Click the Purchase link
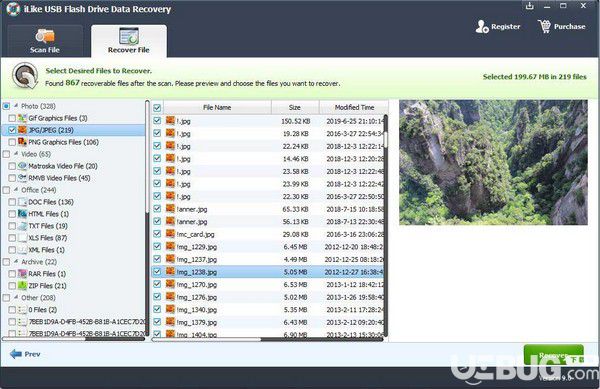This screenshot has height=389, width=600. pyautogui.click(x=569, y=26)
